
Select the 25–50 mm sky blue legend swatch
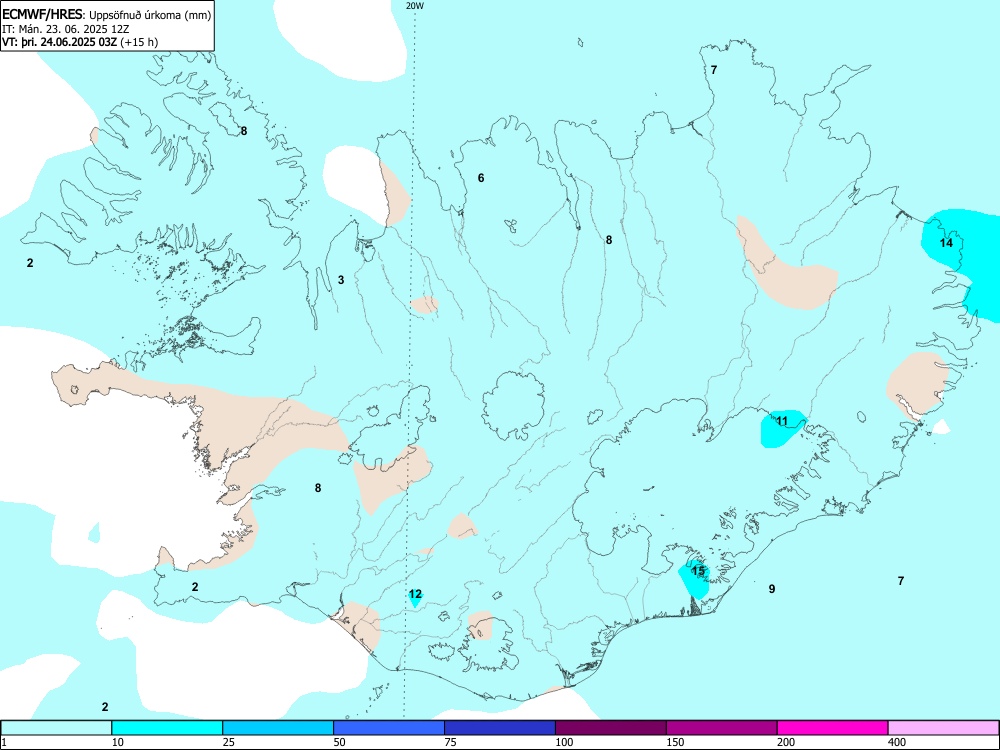pyautogui.click(x=278, y=728)
